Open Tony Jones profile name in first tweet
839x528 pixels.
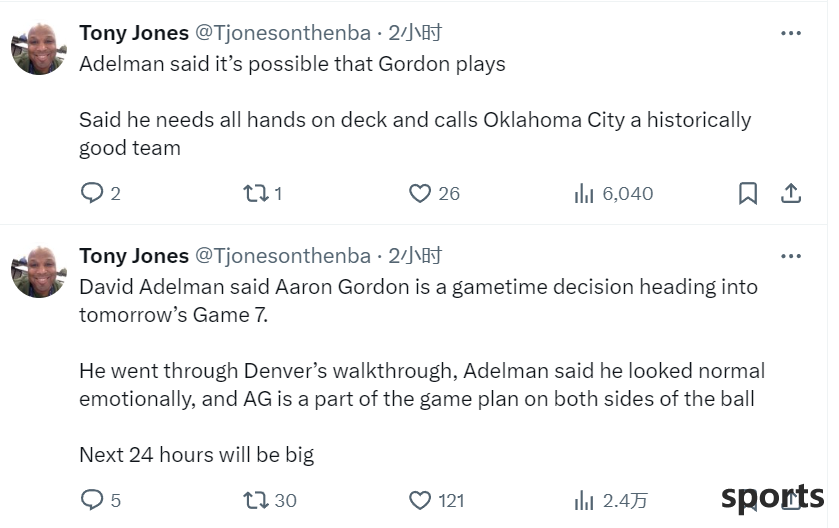(x=134, y=33)
